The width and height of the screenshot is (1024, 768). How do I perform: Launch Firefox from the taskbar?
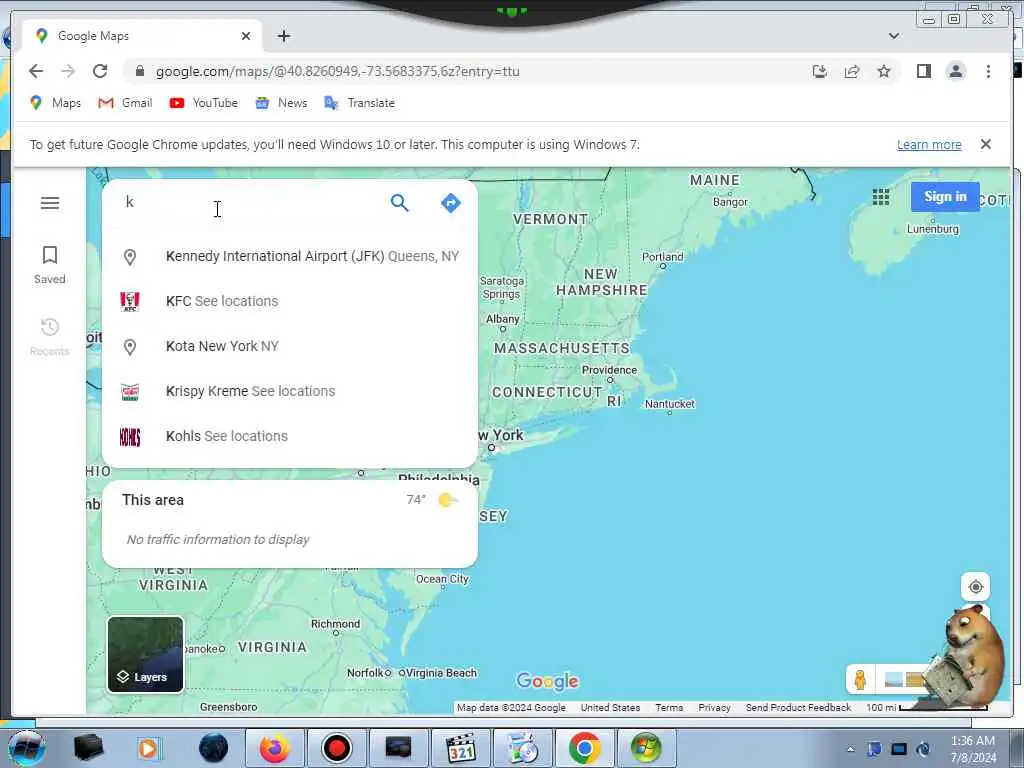(274, 748)
